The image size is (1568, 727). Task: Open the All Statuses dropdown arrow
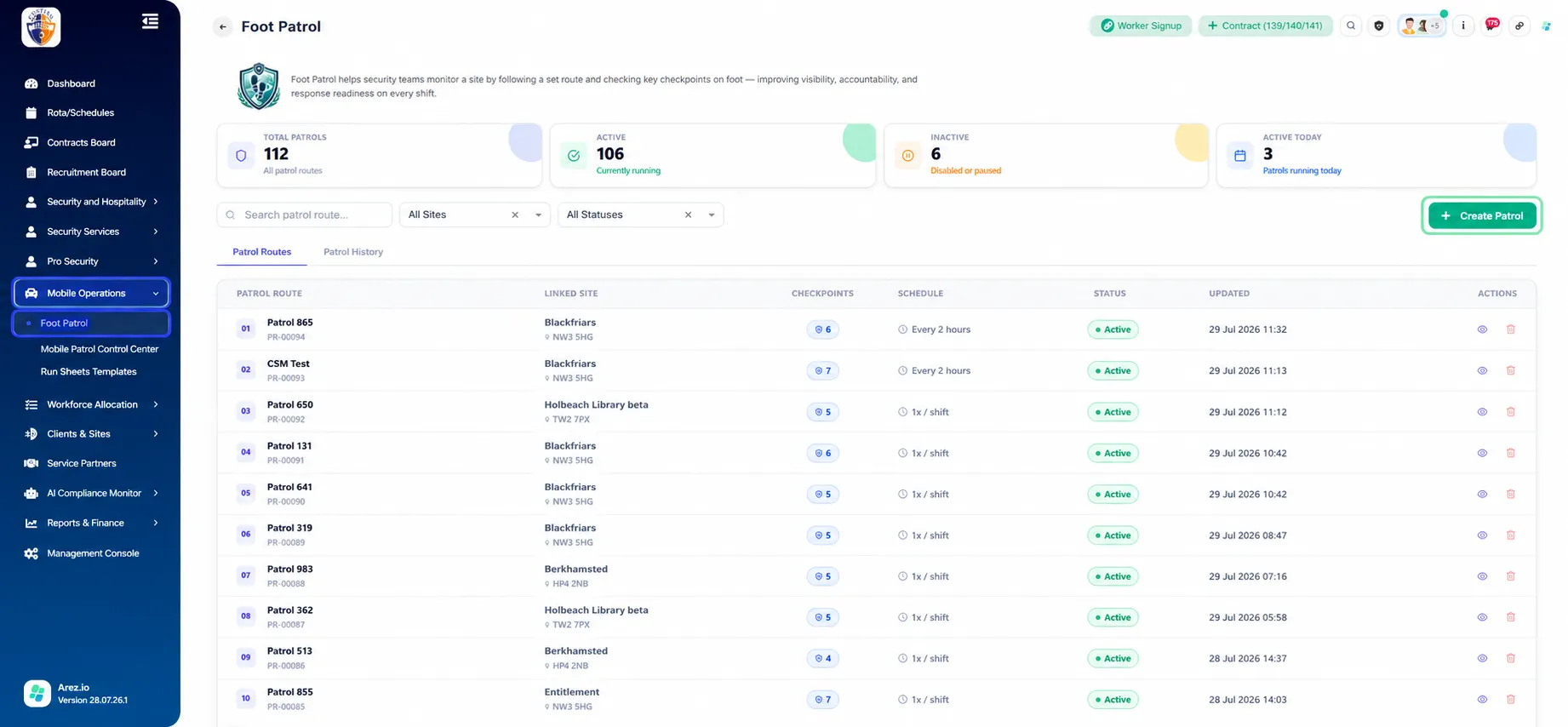click(x=712, y=215)
